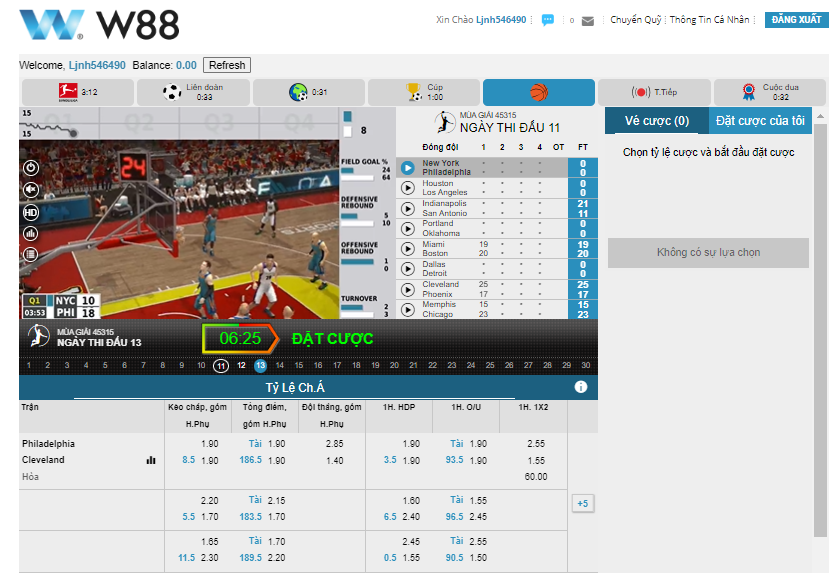The height and width of the screenshot is (573, 830).
Task: Select the basketball sport tab
Action: click(x=539, y=93)
